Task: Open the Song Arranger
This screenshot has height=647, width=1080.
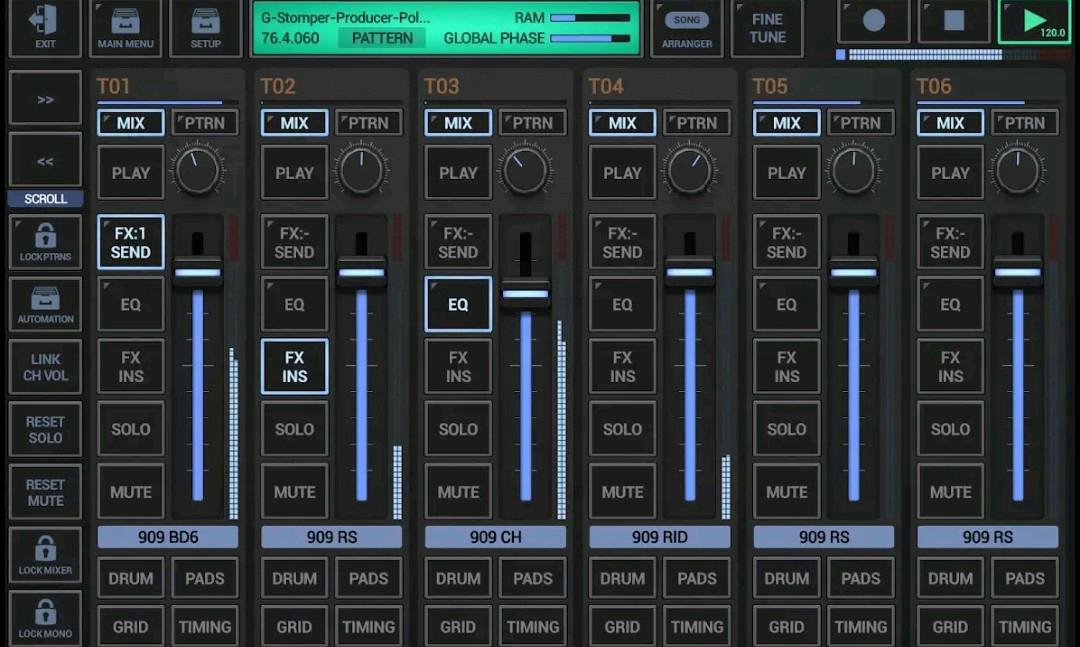Action: coord(687,28)
